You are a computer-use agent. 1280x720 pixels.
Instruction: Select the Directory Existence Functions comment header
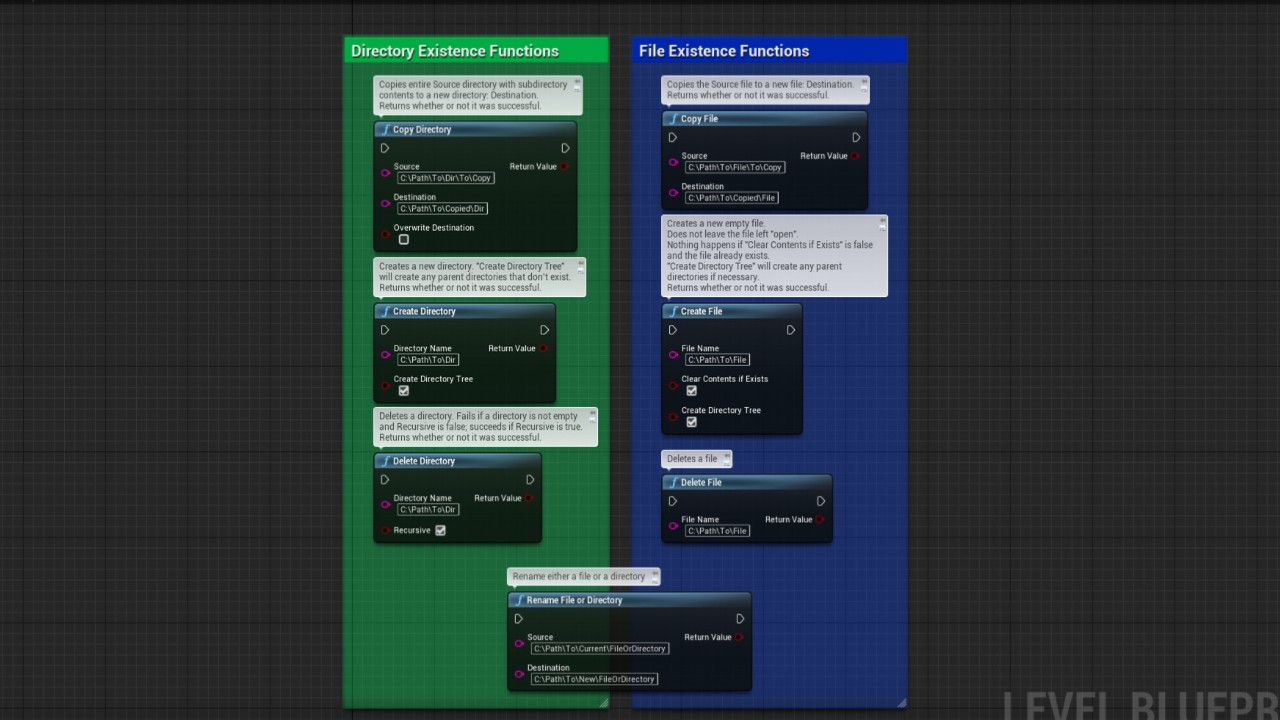455,51
